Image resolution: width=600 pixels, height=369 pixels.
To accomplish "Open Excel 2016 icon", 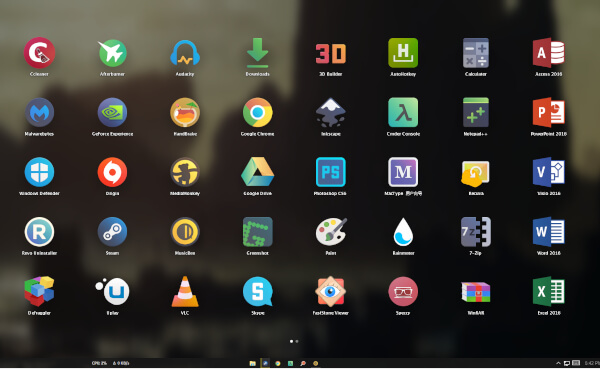I will pyautogui.click(x=548, y=291).
